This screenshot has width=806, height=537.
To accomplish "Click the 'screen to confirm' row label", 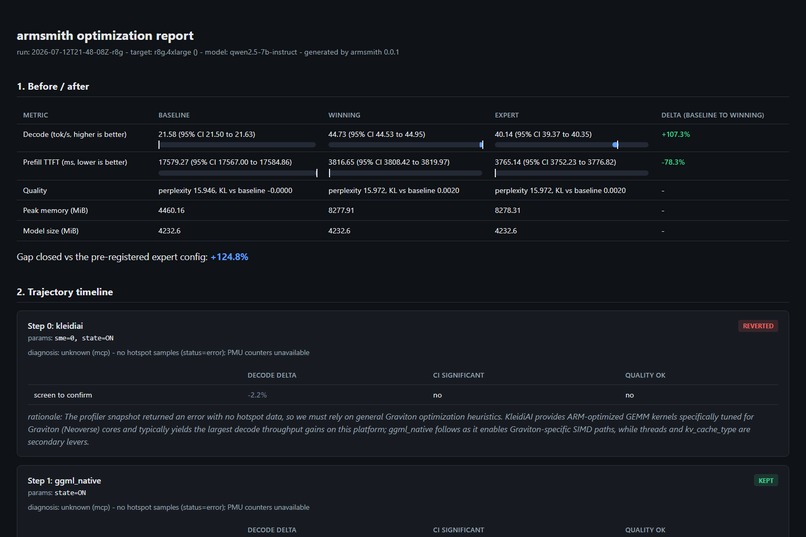I will click(x=63, y=395).
